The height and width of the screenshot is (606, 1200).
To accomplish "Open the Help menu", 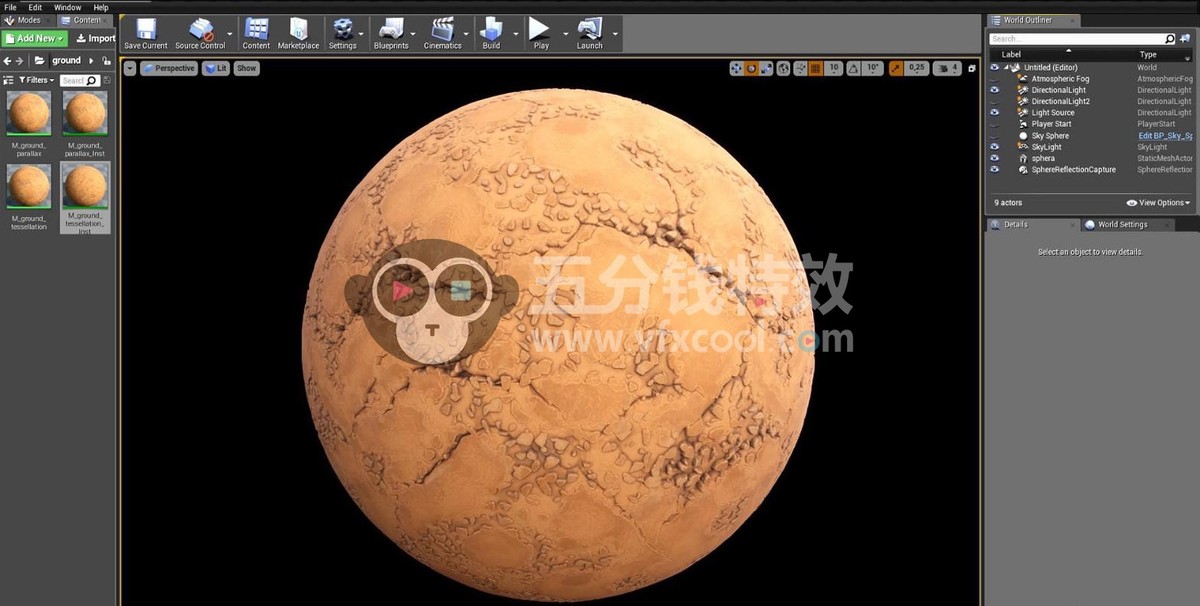I will 101,7.
